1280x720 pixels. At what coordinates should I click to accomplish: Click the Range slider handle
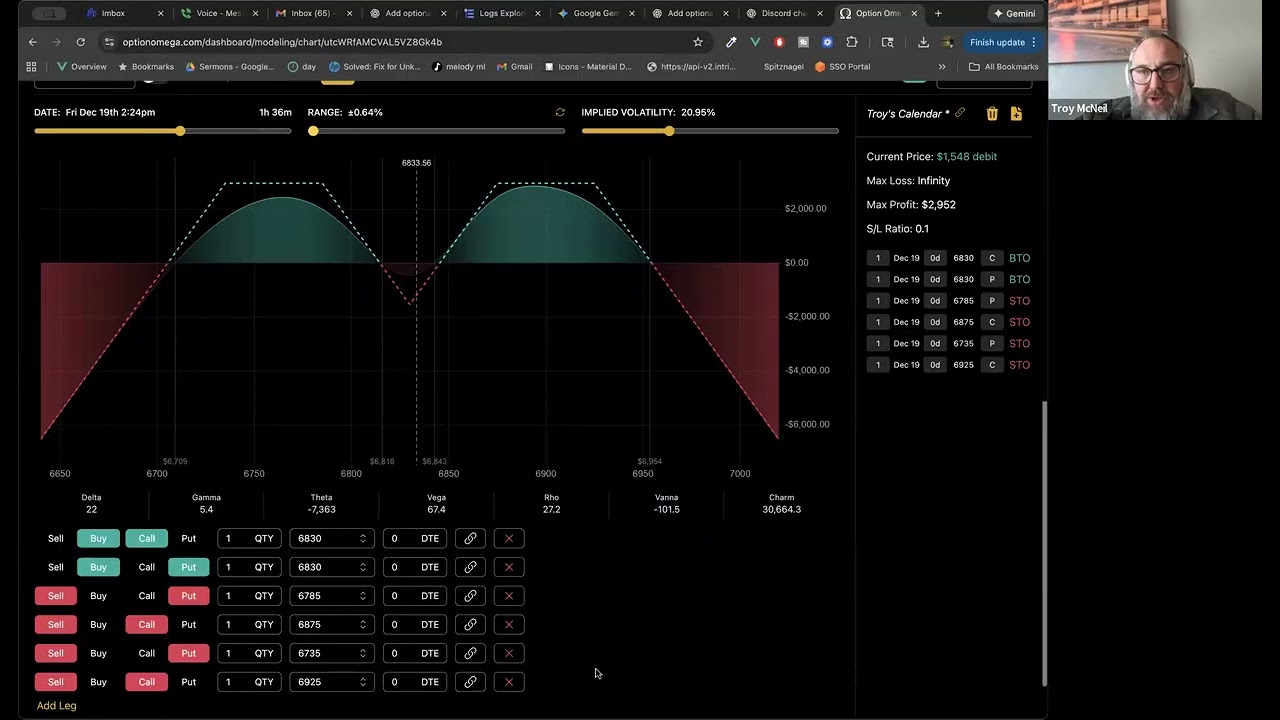pyautogui.click(x=313, y=131)
